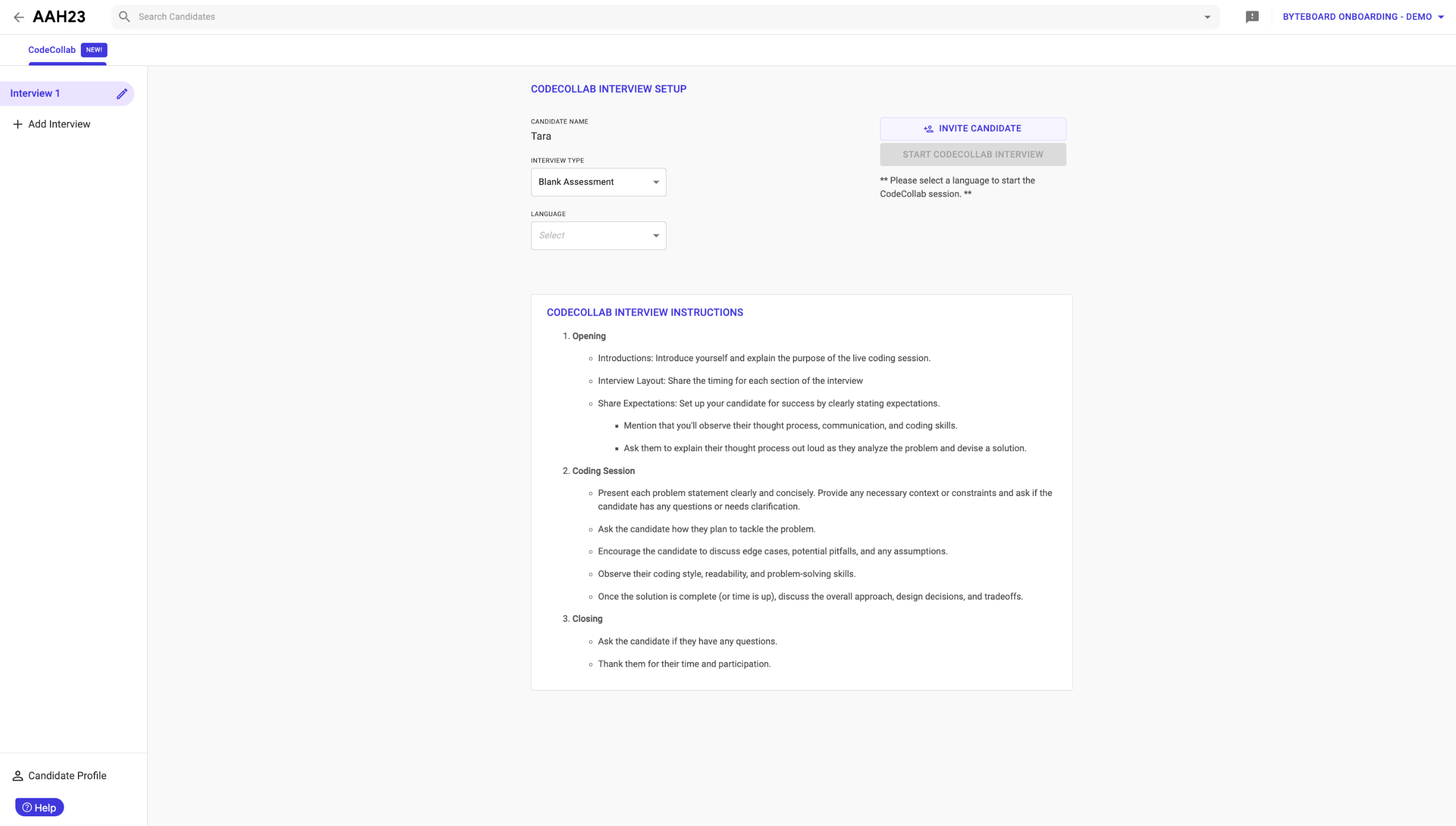Click the search magnifier icon

click(x=124, y=16)
